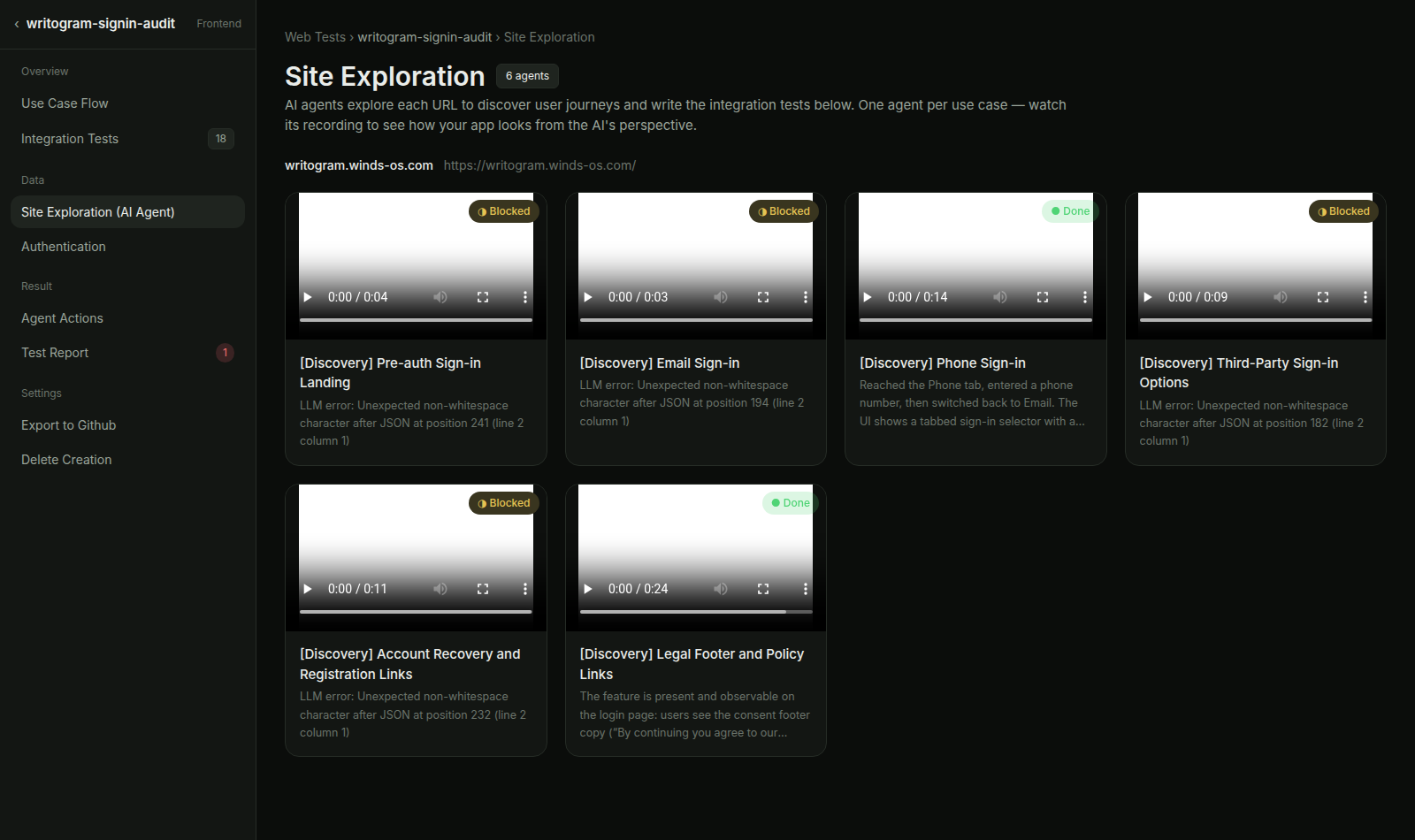Image resolution: width=1415 pixels, height=840 pixels.
Task: Open the [Discovery] Phone Sign-in card title
Action: [943, 363]
